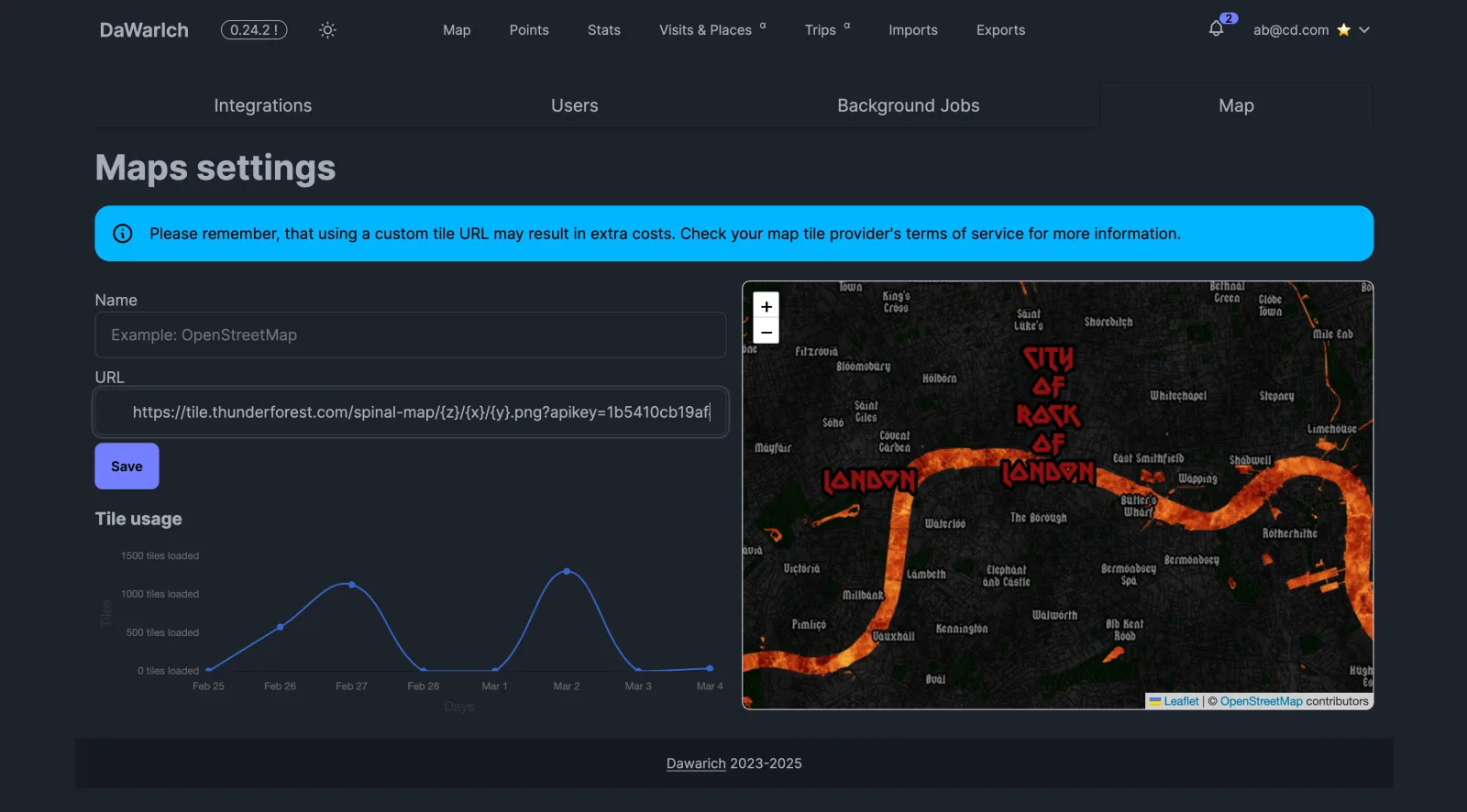Click the Mar 2 peak chart point
Image resolution: width=1467 pixels, height=812 pixels.
tap(567, 572)
